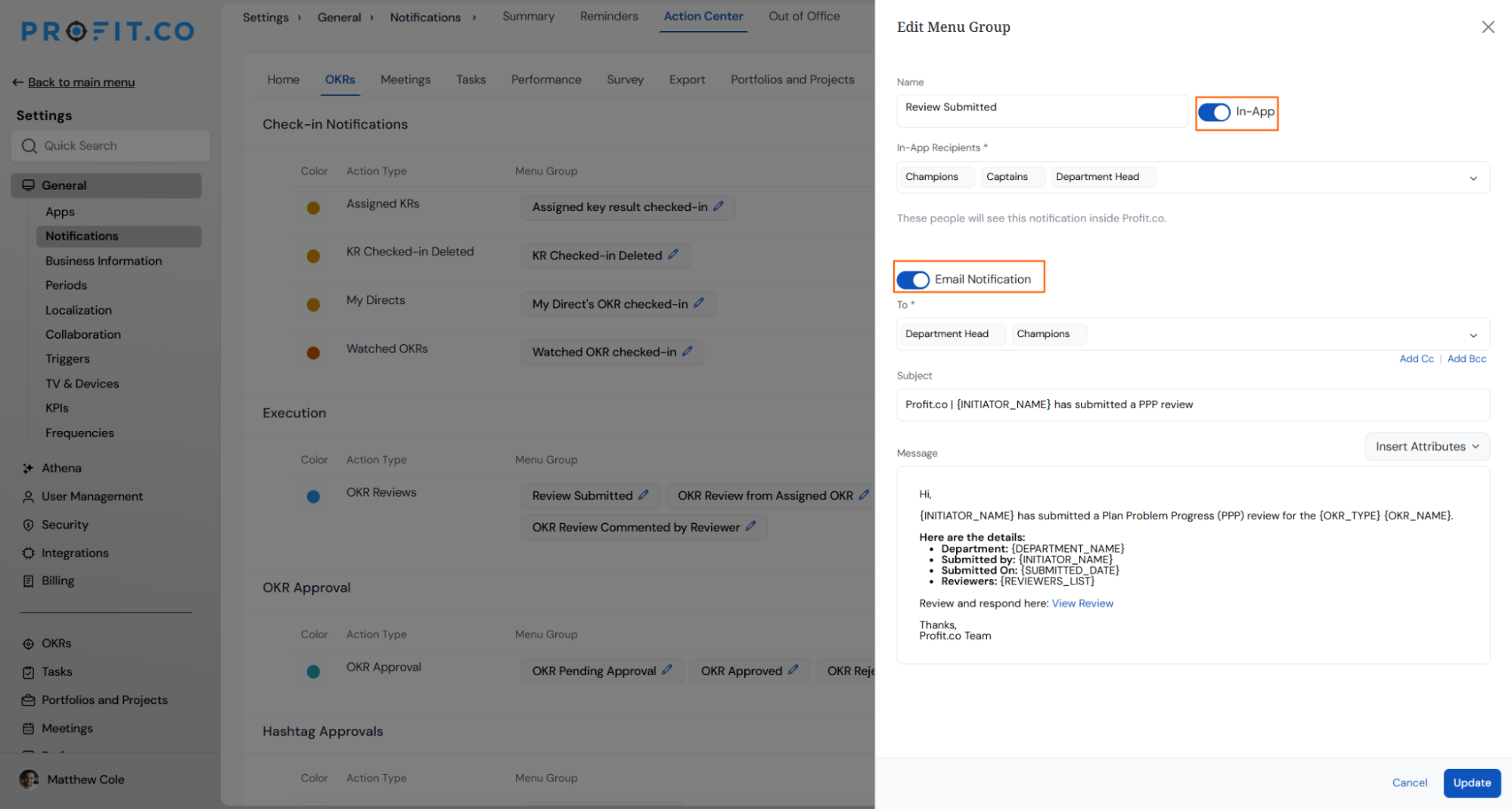Open Athena from the sidebar
This screenshot has width=1512, height=809.
tap(61, 468)
